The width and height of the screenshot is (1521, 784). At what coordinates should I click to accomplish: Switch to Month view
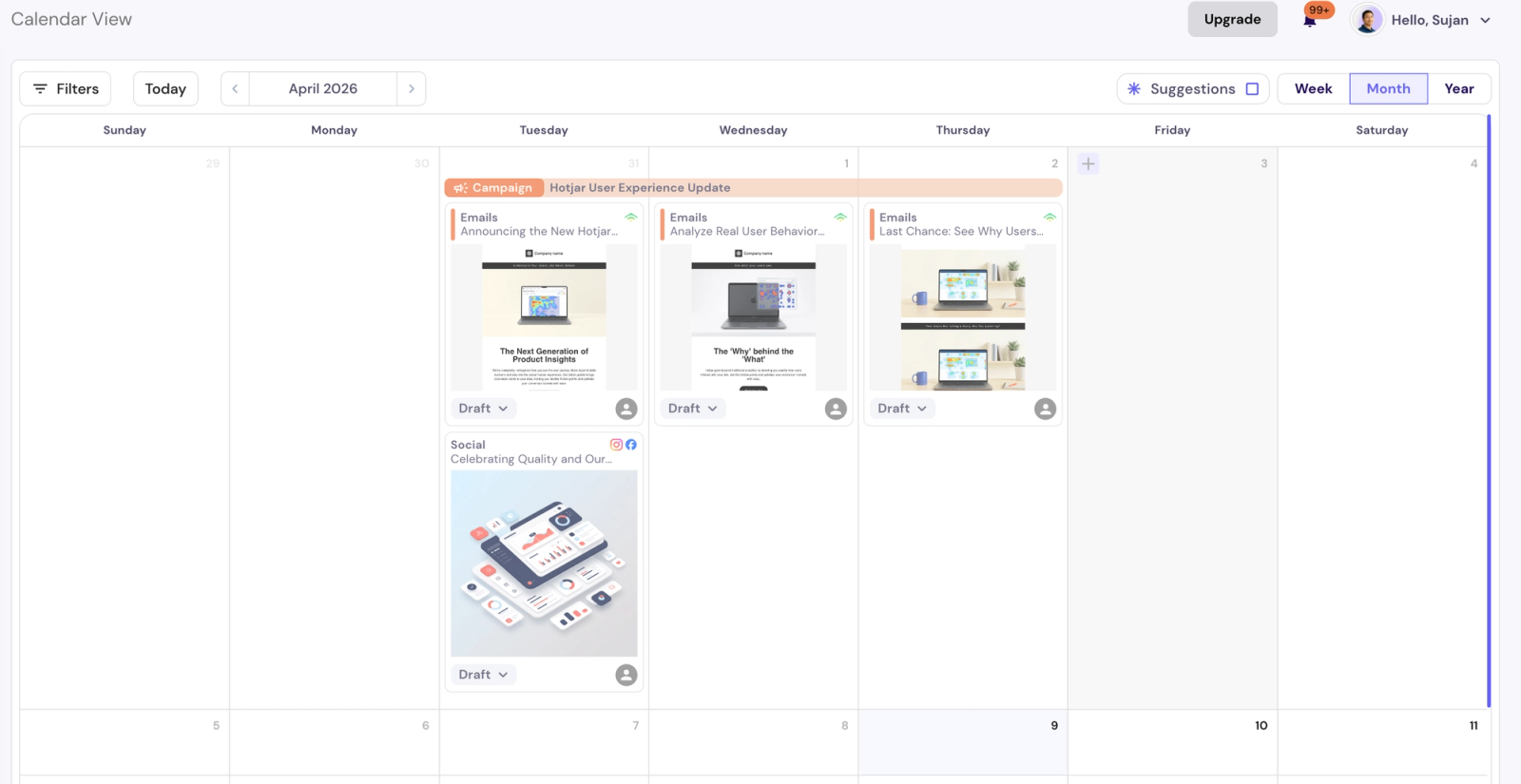[x=1388, y=88]
